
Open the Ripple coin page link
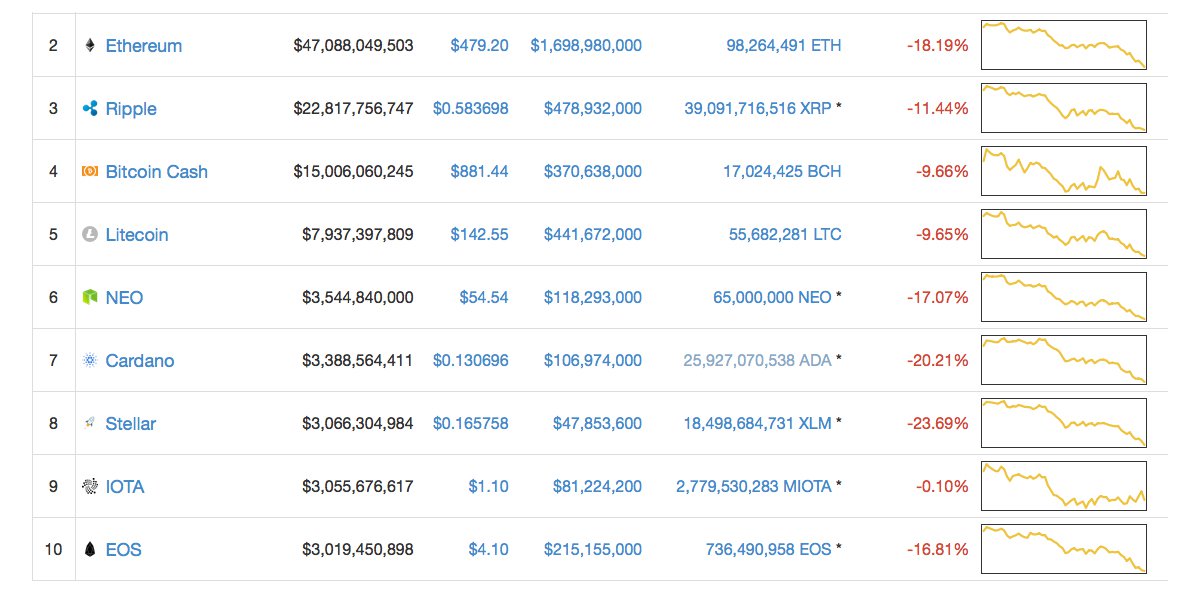pos(131,108)
